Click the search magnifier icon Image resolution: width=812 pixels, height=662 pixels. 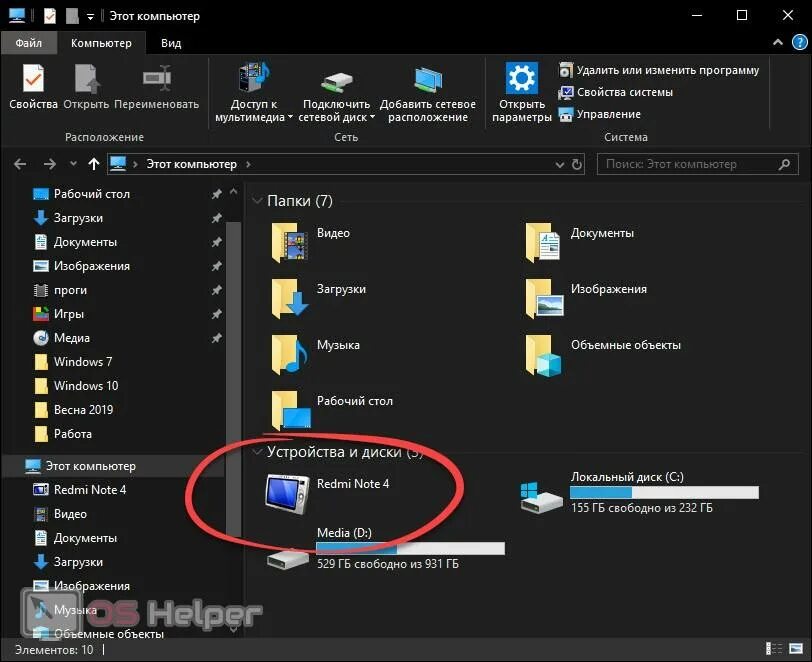[784, 164]
